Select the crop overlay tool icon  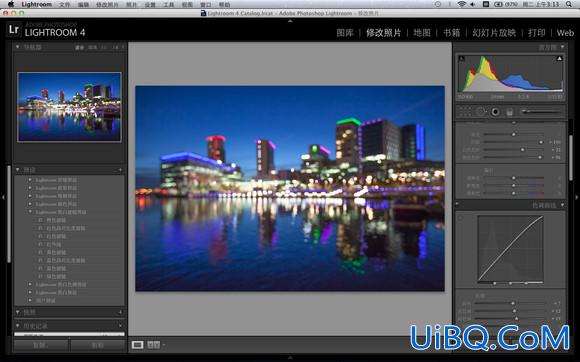[465, 112]
